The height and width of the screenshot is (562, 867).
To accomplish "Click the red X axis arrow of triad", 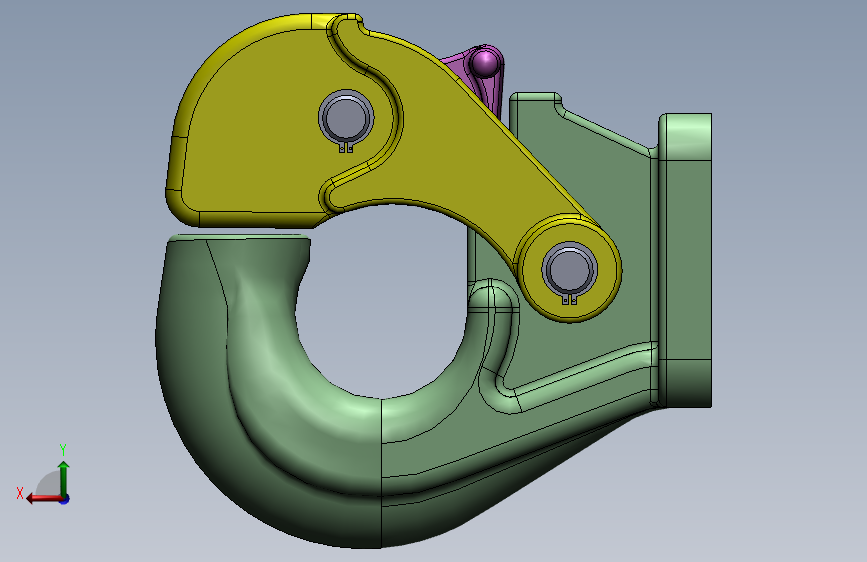I will pyautogui.click(x=44, y=498).
